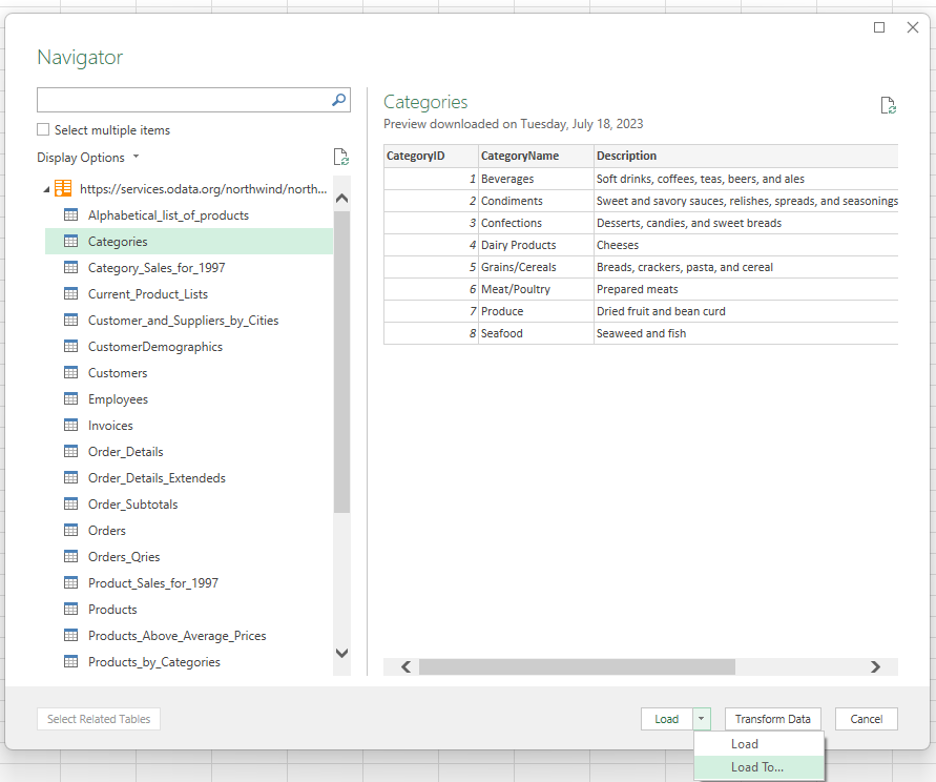Screen dimensions: 936x782
Task: Click the table icon beside Orders
Action: (x=70, y=530)
